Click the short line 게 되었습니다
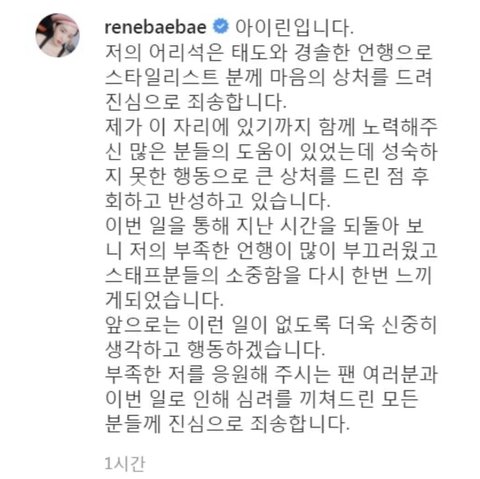This screenshot has width=480, height=479. coord(164,300)
